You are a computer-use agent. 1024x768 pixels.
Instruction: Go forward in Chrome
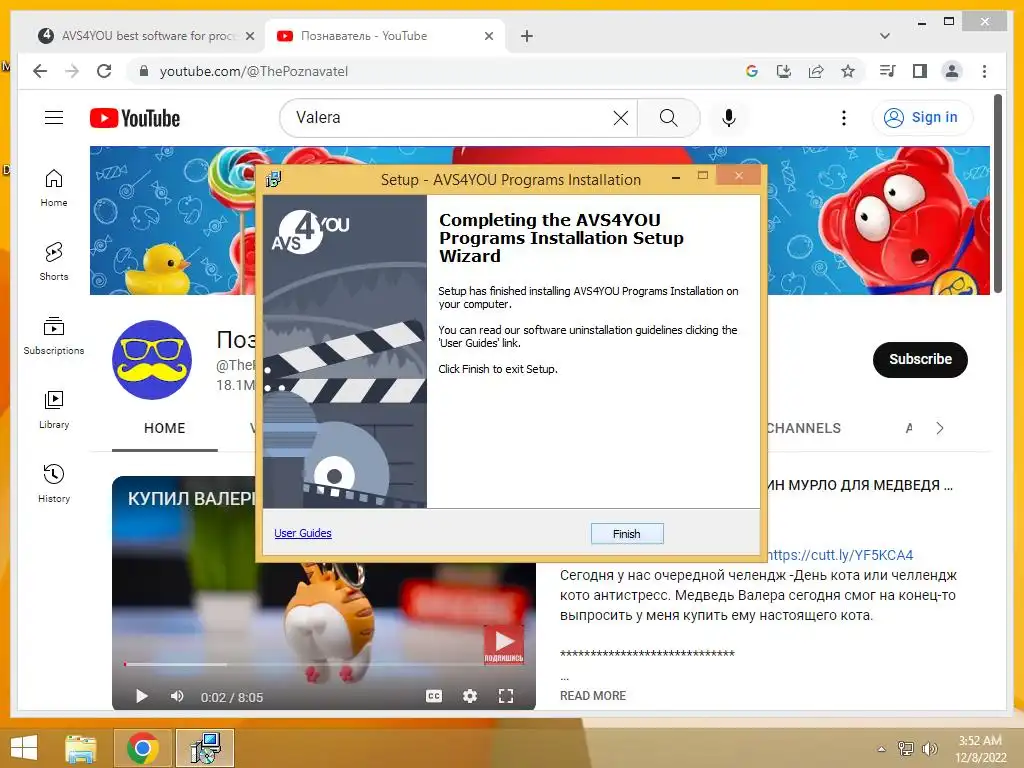72,71
